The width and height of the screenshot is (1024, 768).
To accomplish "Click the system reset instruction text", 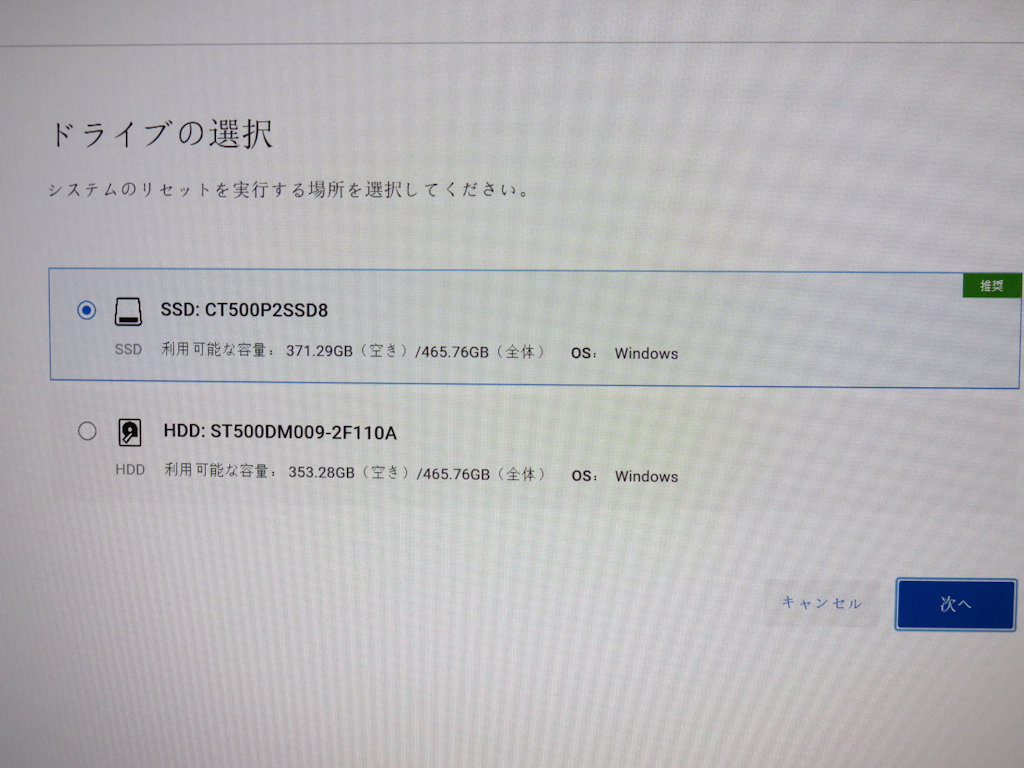I will click(286, 188).
